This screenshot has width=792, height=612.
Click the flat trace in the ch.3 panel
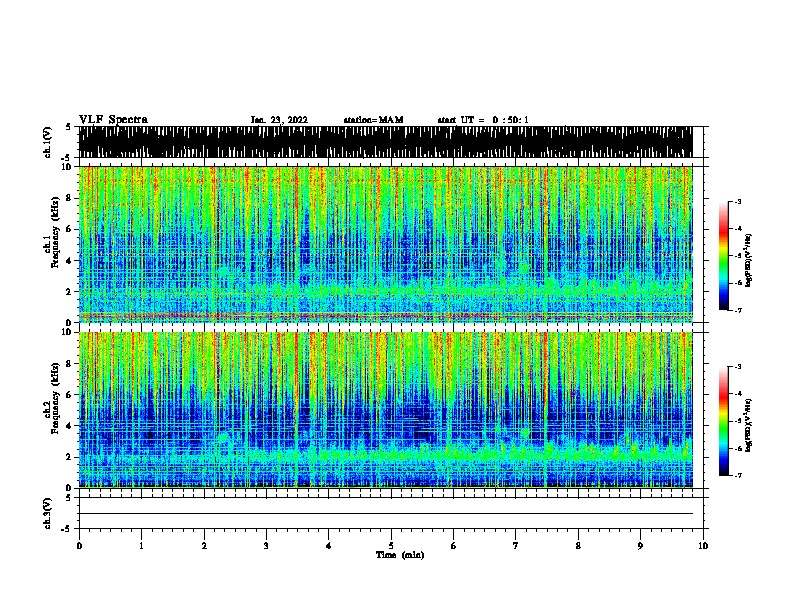[x=385, y=514]
